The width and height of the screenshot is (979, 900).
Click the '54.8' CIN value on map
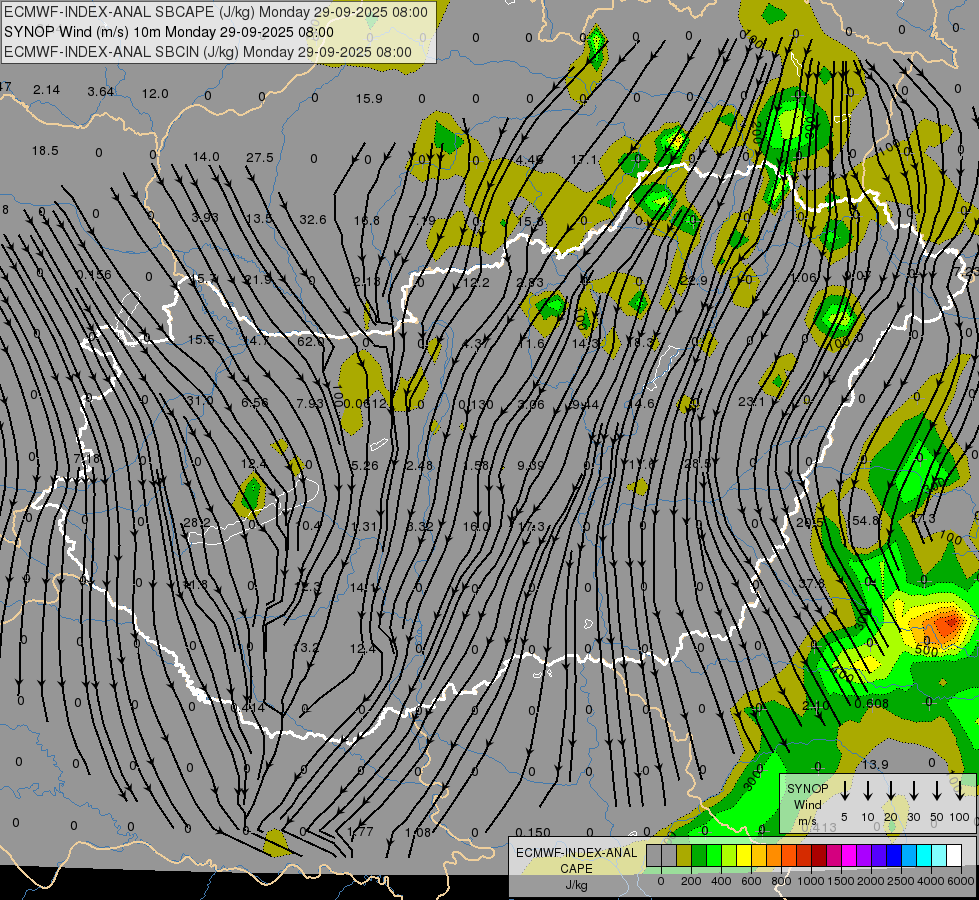[x=865, y=520]
